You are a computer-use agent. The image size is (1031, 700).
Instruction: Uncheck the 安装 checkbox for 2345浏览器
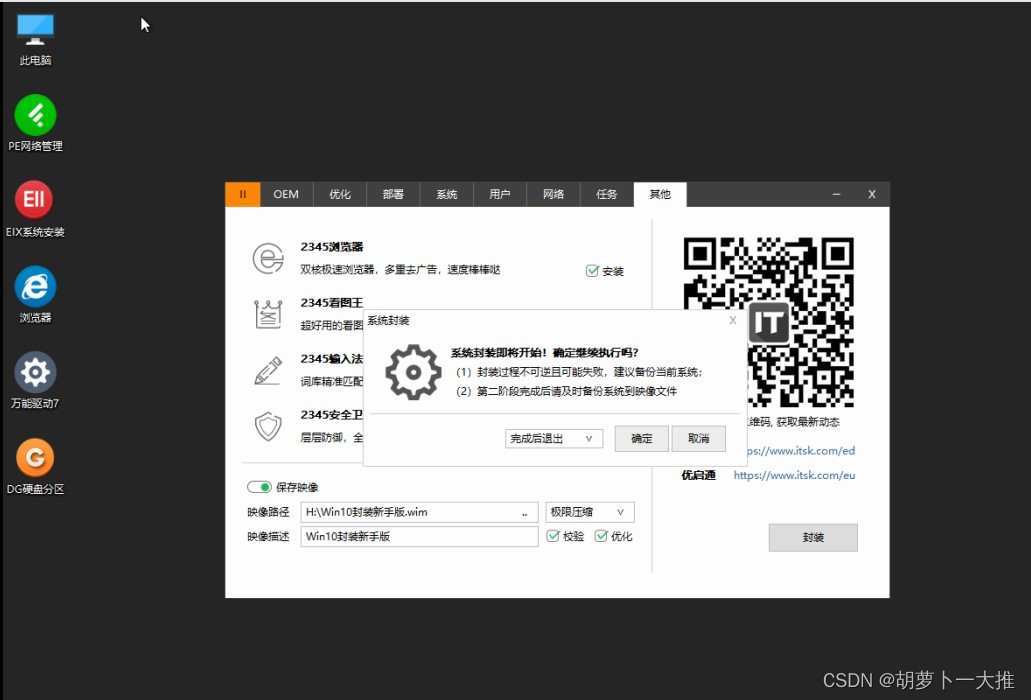pos(593,269)
